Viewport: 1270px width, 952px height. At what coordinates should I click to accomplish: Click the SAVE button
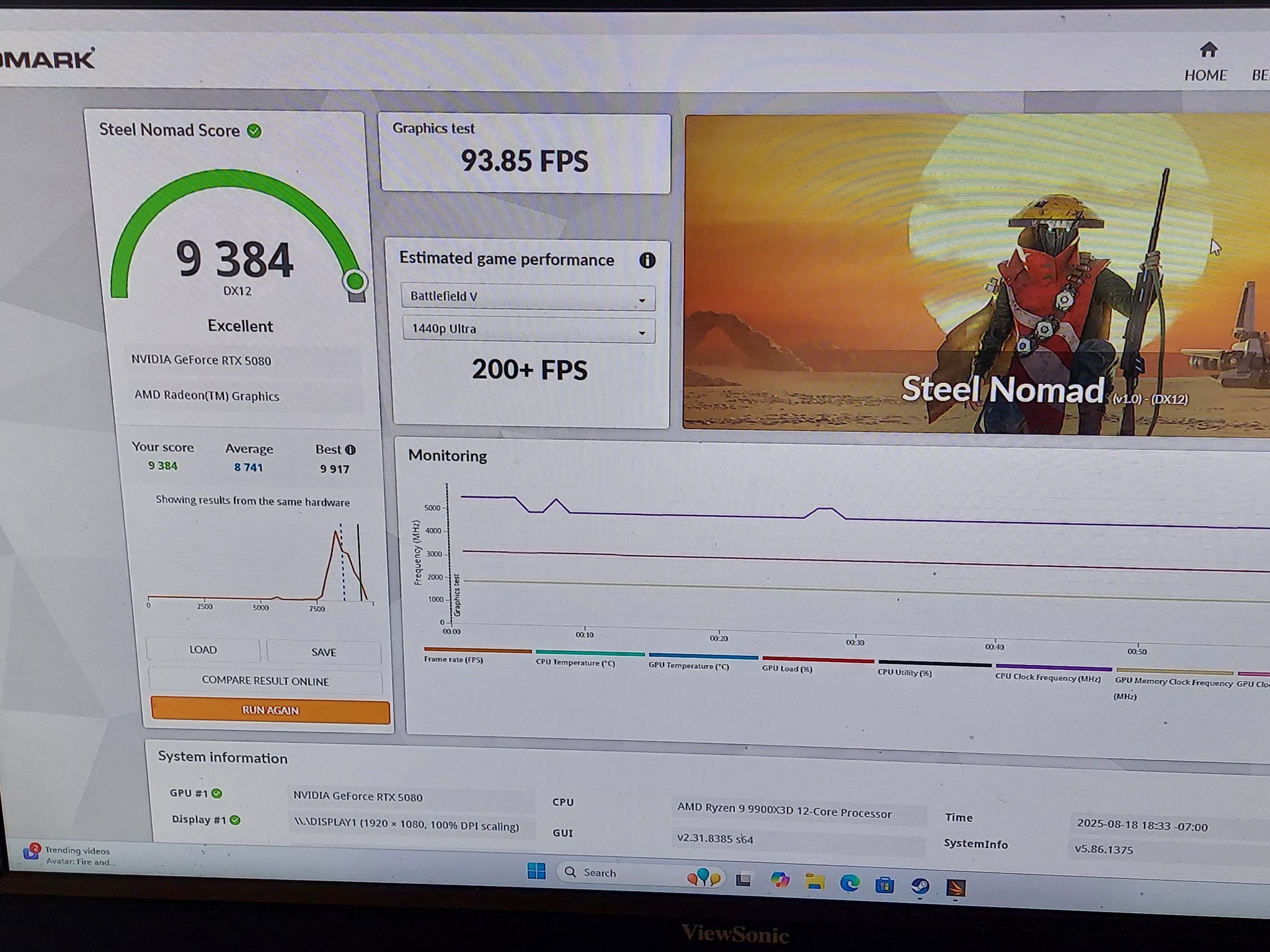[324, 652]
